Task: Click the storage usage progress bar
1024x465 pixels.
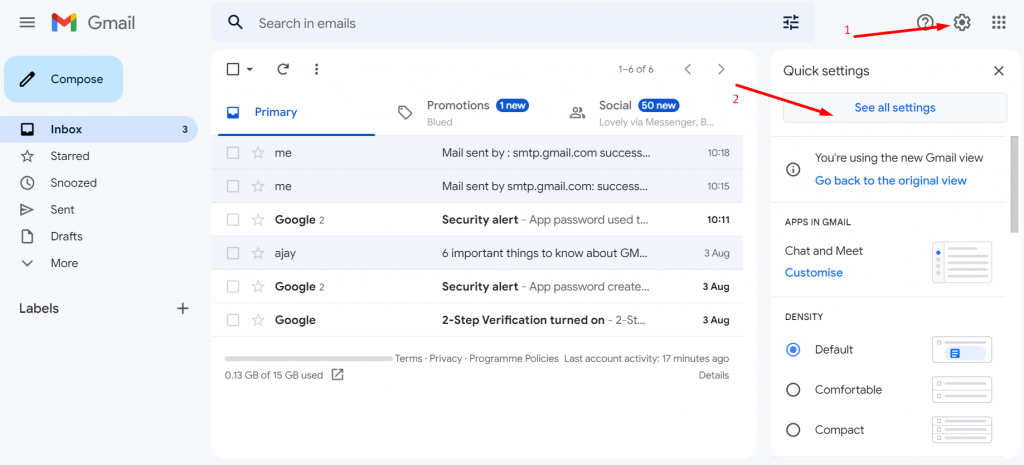Action: 308,359
